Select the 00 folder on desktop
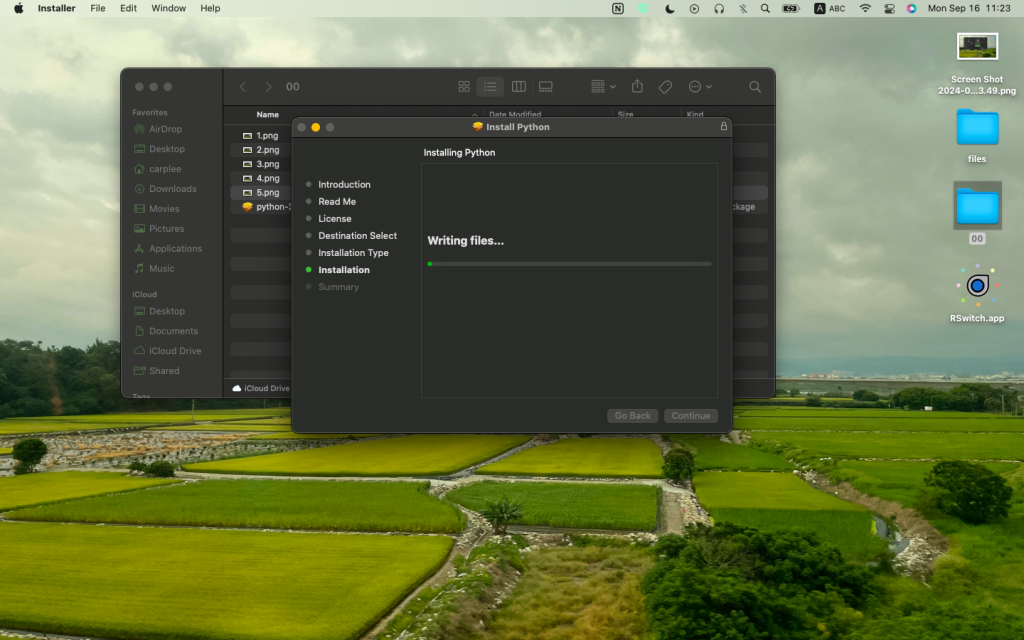Viewport: 1024px width, 640px height. (977, 213)
